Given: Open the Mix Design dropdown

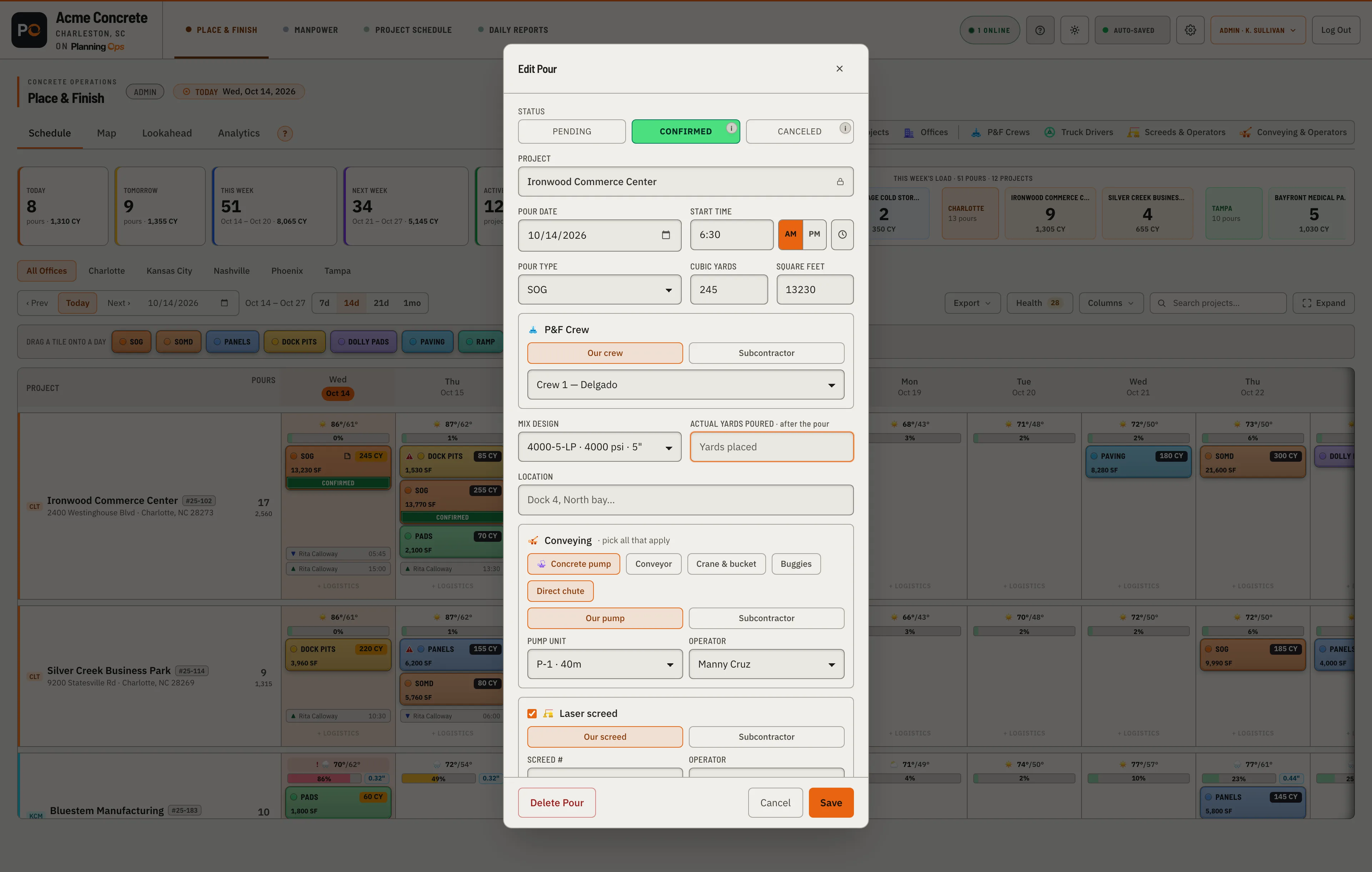Looking at the screenshot, I should pos(600,447).
